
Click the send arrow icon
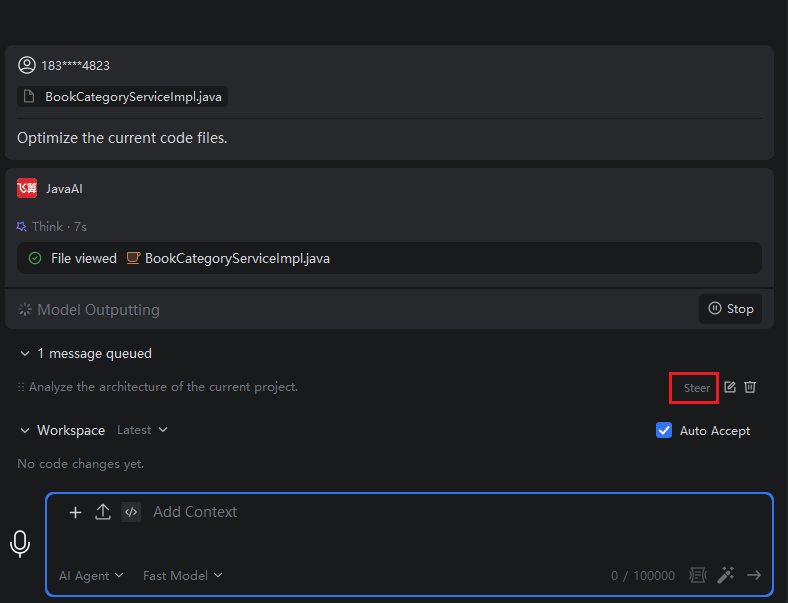click(x=754, y=575)
